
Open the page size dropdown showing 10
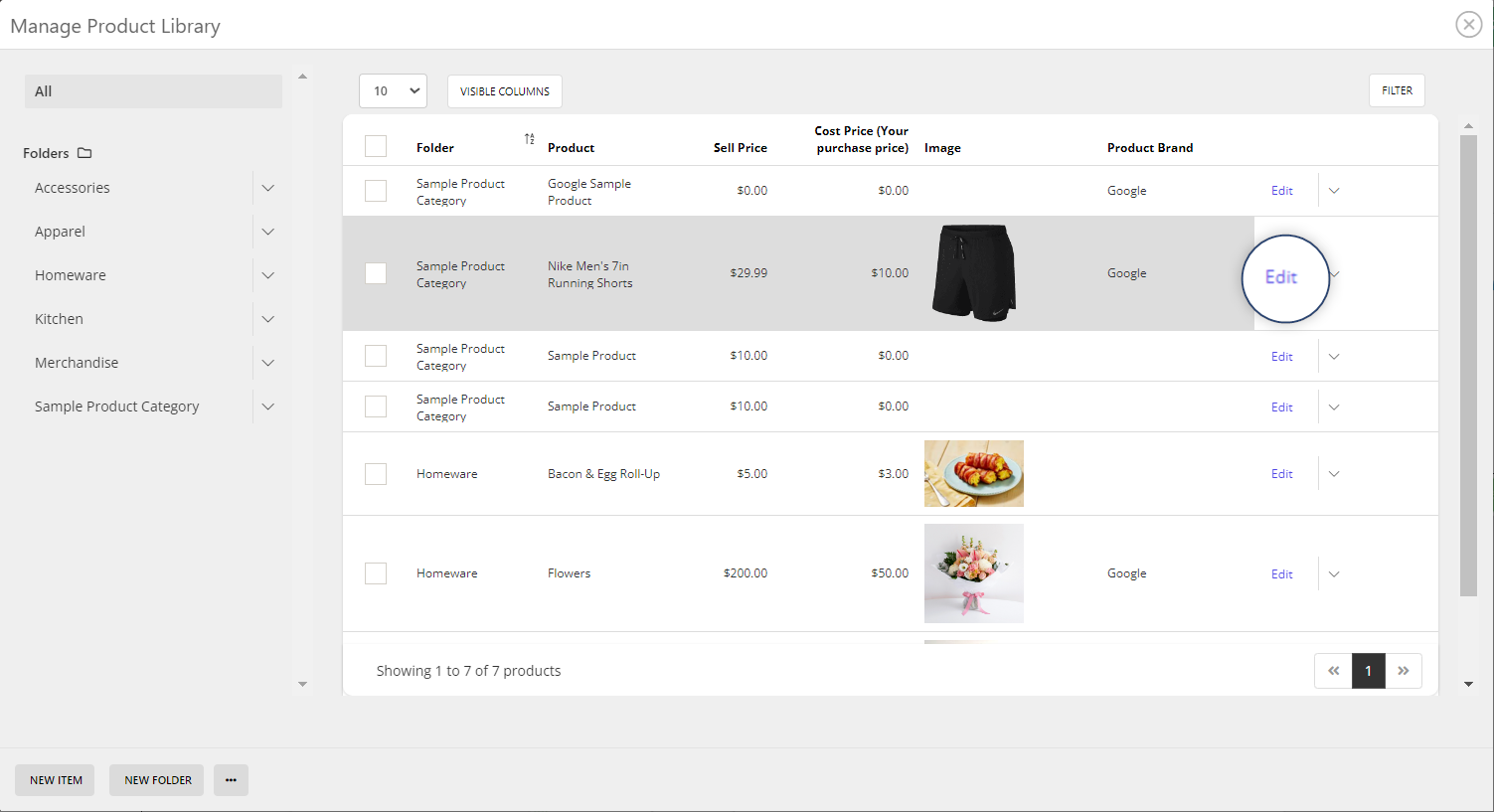[393, 90]
